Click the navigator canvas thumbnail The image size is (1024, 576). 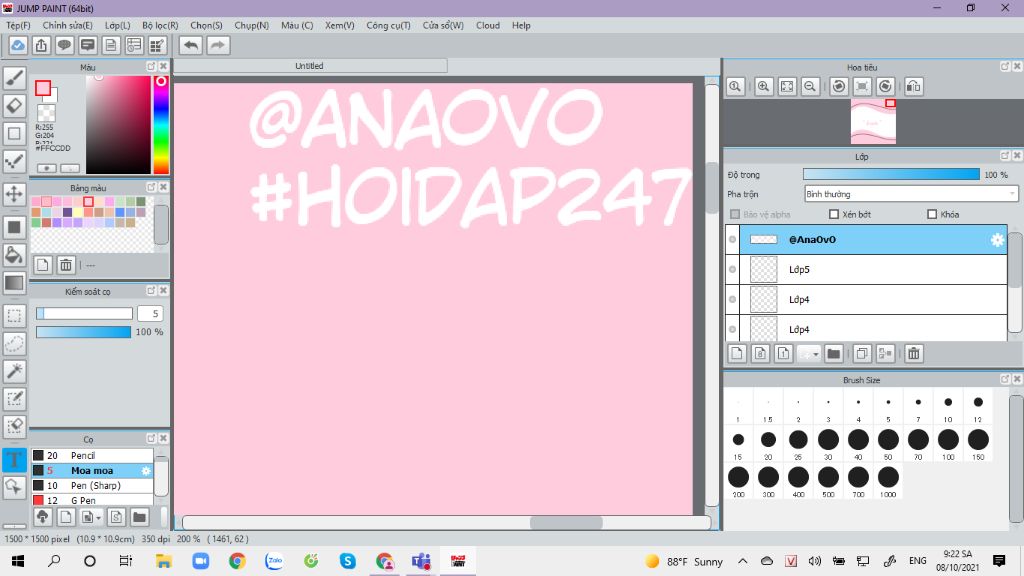tap(873, 121)
